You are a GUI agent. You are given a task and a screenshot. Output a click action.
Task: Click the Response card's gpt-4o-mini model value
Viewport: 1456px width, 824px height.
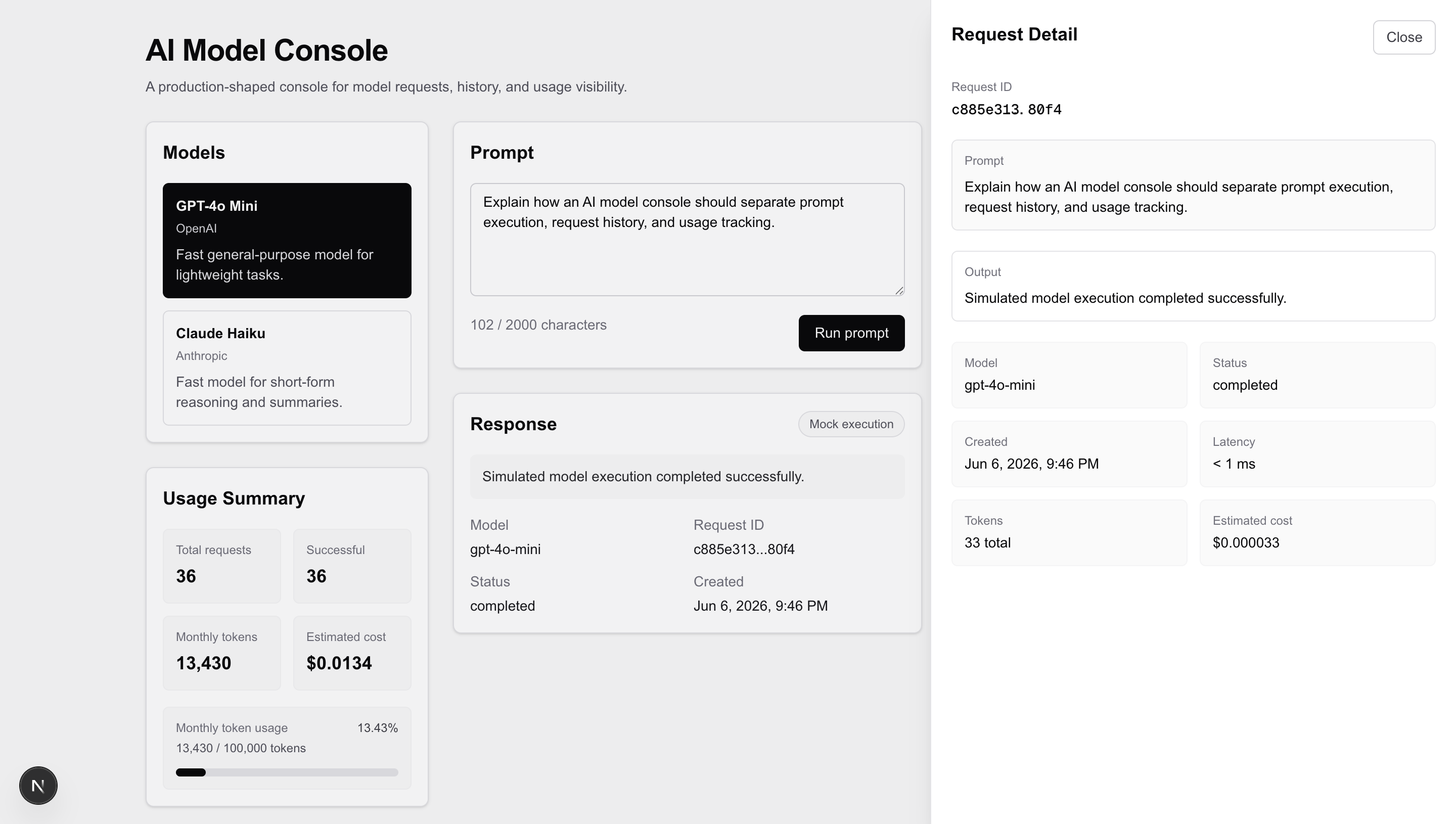click(x=506, y=550)
